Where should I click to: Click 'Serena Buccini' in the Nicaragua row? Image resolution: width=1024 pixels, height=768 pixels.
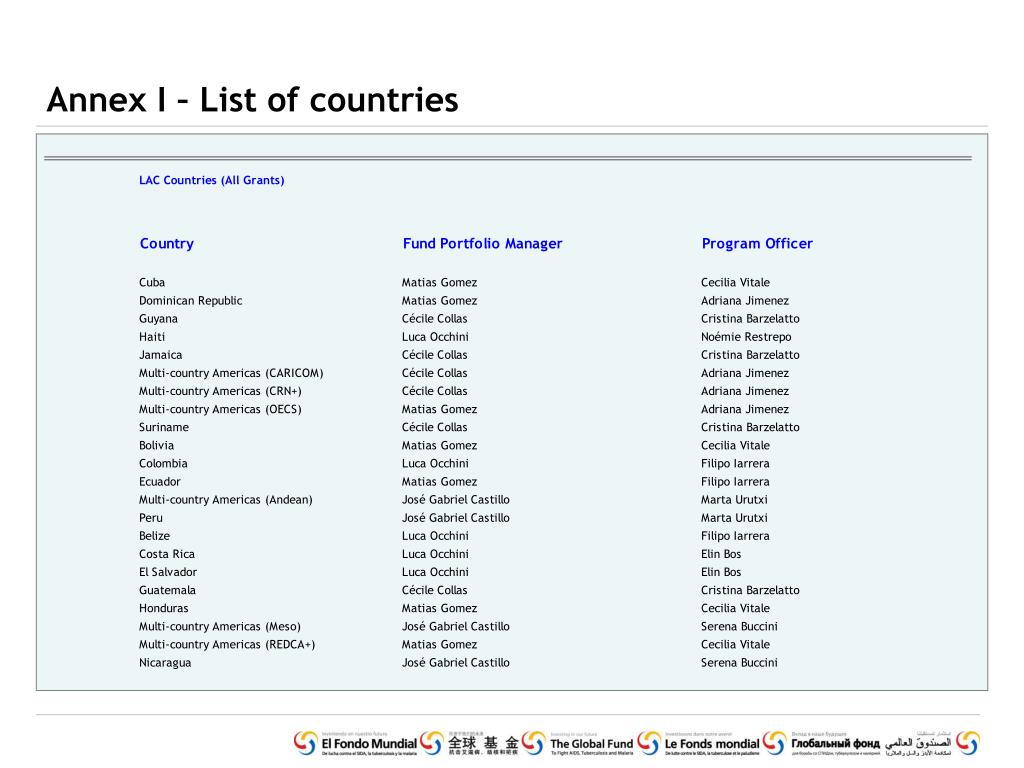(x=739, y=663)
